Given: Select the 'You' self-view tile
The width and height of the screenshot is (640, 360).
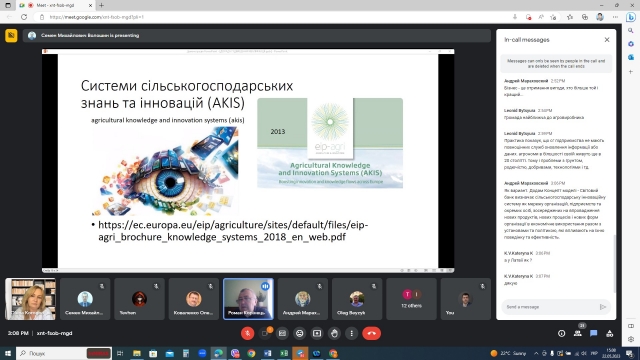Looking at the screenshot, I should tap(465, 299).
